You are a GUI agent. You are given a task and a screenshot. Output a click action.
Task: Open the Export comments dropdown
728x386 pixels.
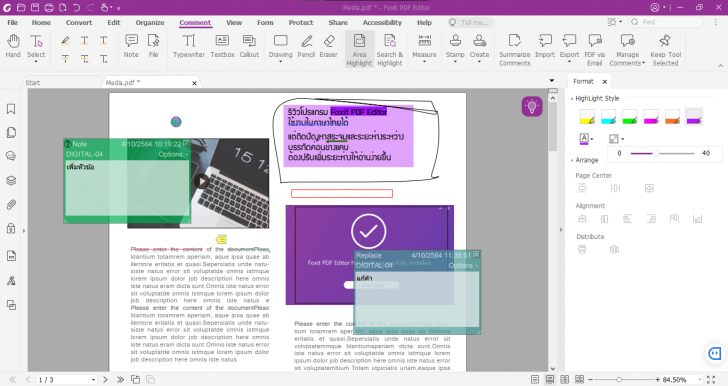tap(569, 62)
